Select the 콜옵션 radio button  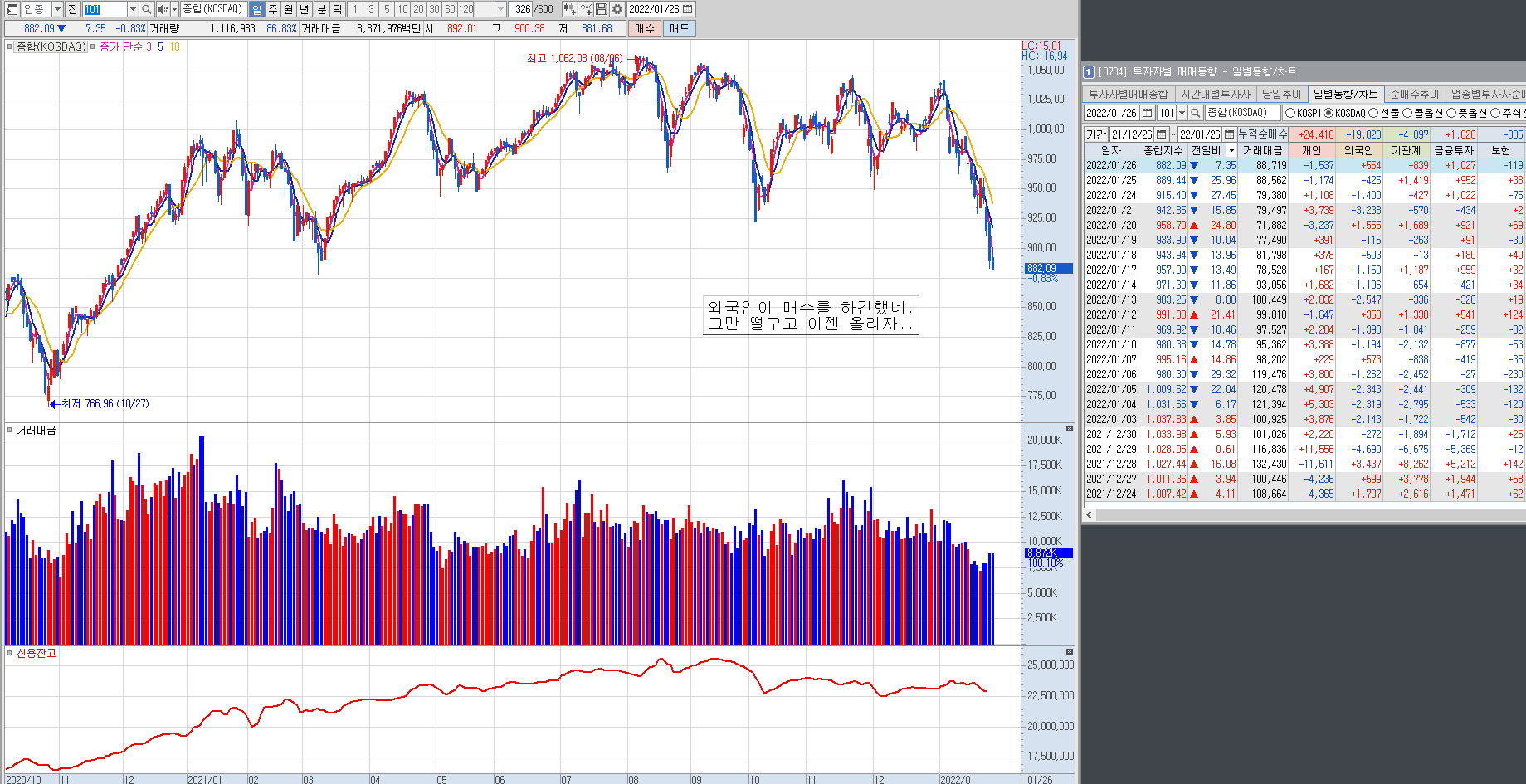1407,113
